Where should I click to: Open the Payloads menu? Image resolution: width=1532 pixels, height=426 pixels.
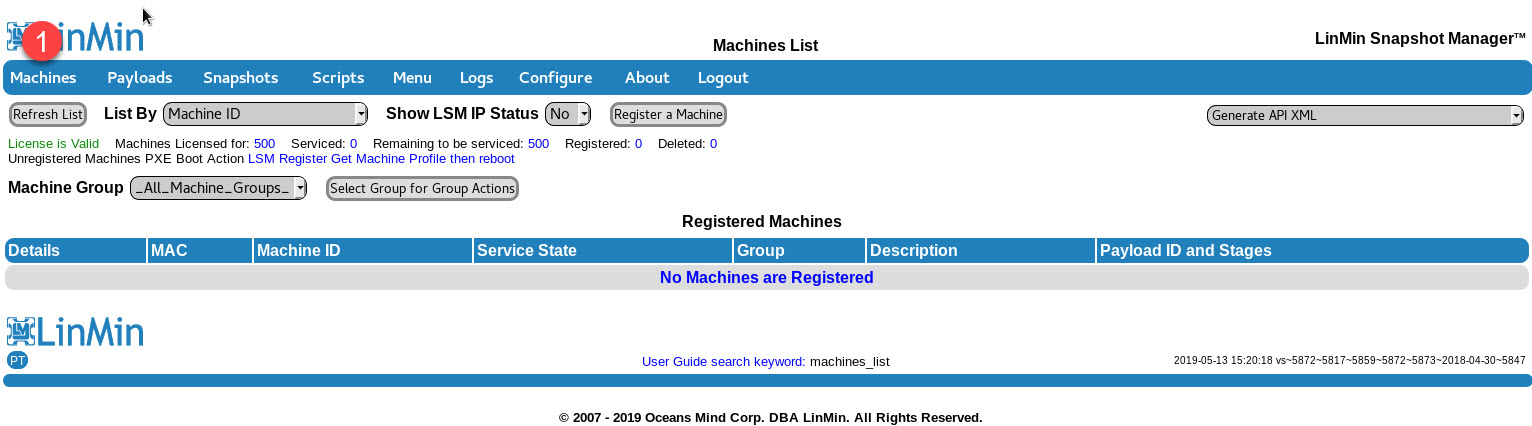point(140,77)
